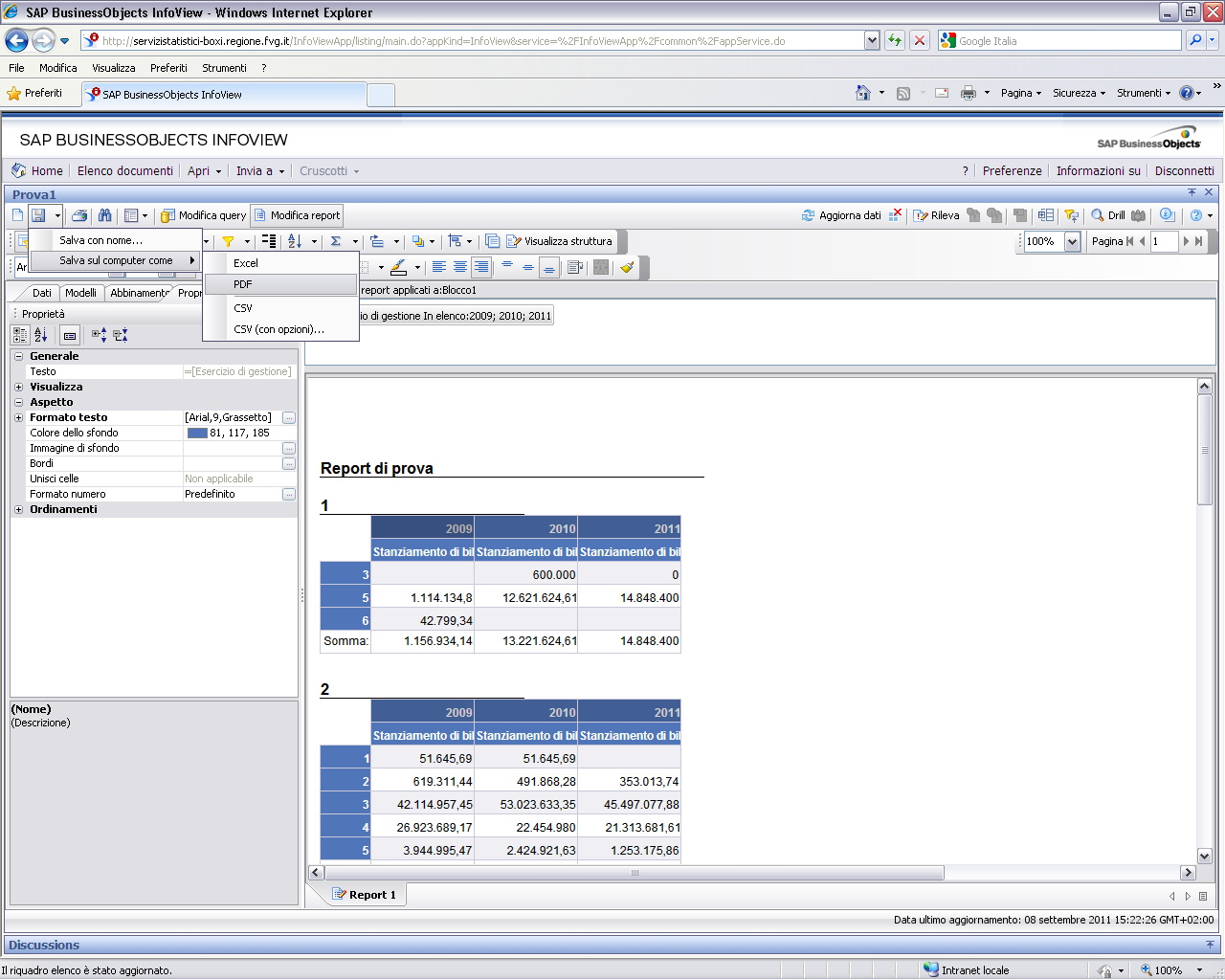Expand the Visualizza property group
The image size is (1225, 980).
pyautogui.click(x=18, y=387)
